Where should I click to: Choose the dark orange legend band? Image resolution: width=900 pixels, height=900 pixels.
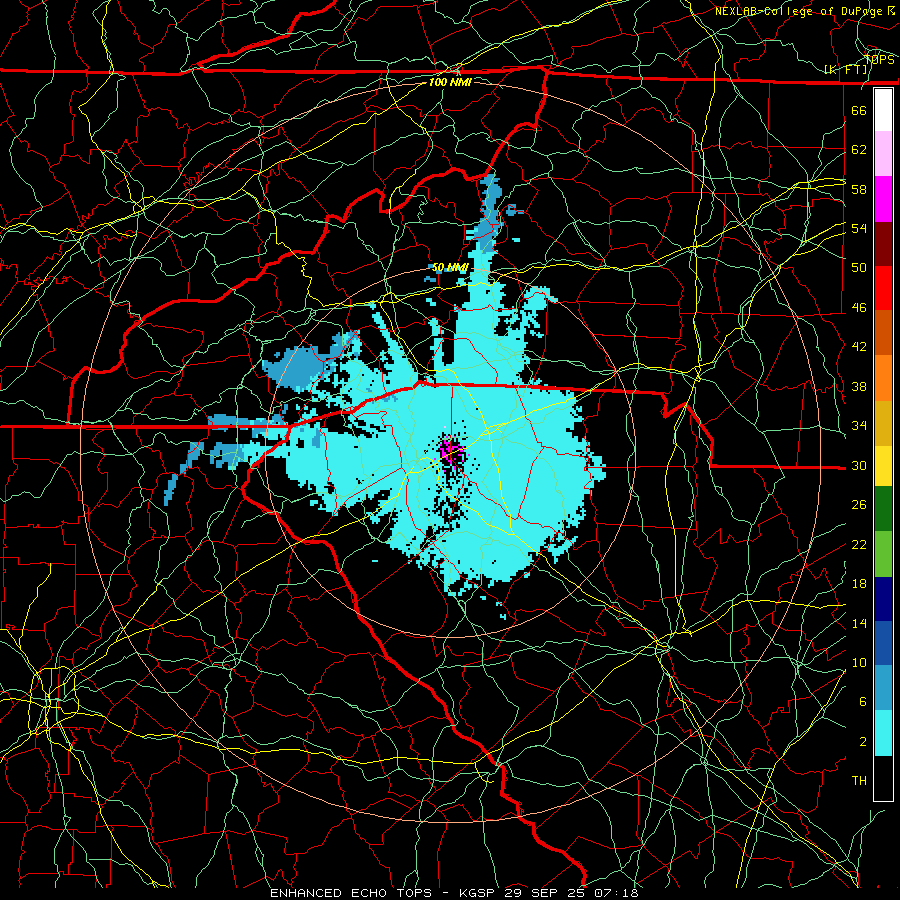coord(883,333)
